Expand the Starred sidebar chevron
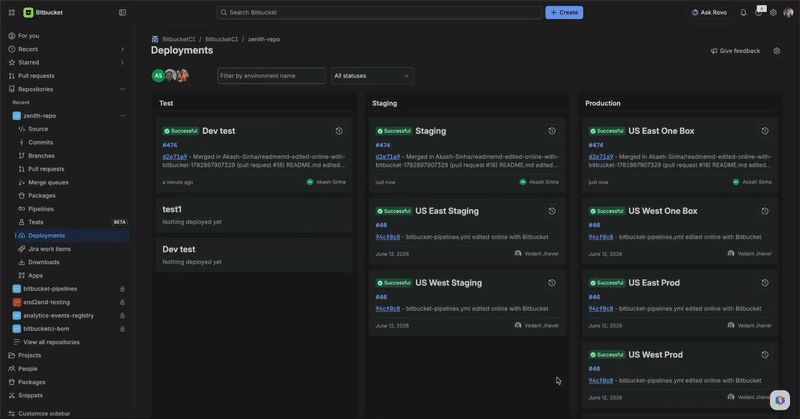This screenshot has width=800, height=419. 122,63
